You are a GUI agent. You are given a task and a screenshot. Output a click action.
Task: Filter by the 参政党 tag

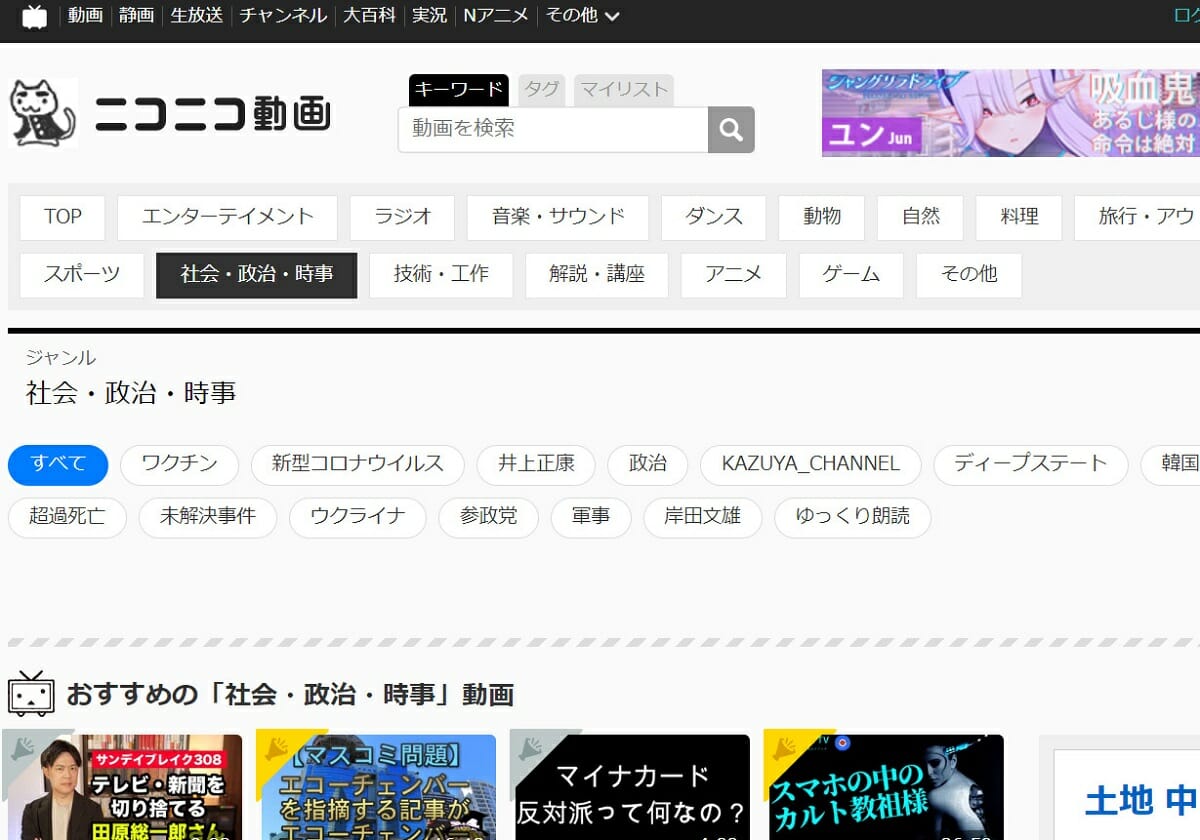coord(489,518)
